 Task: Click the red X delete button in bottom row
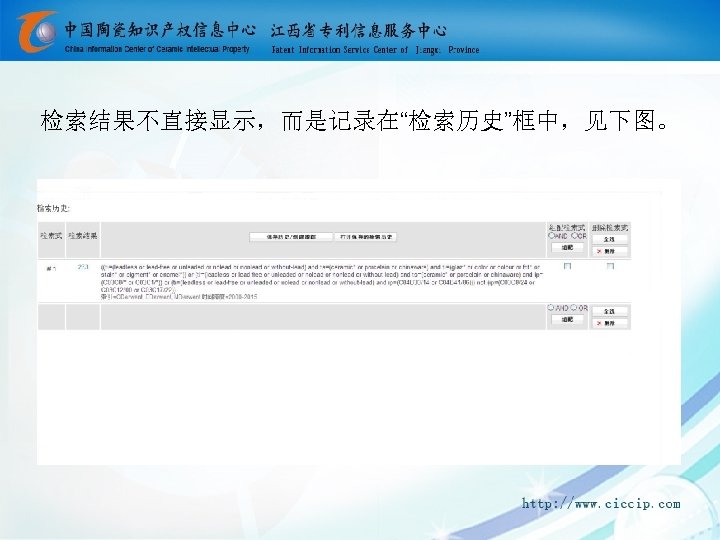click(609, 323)
